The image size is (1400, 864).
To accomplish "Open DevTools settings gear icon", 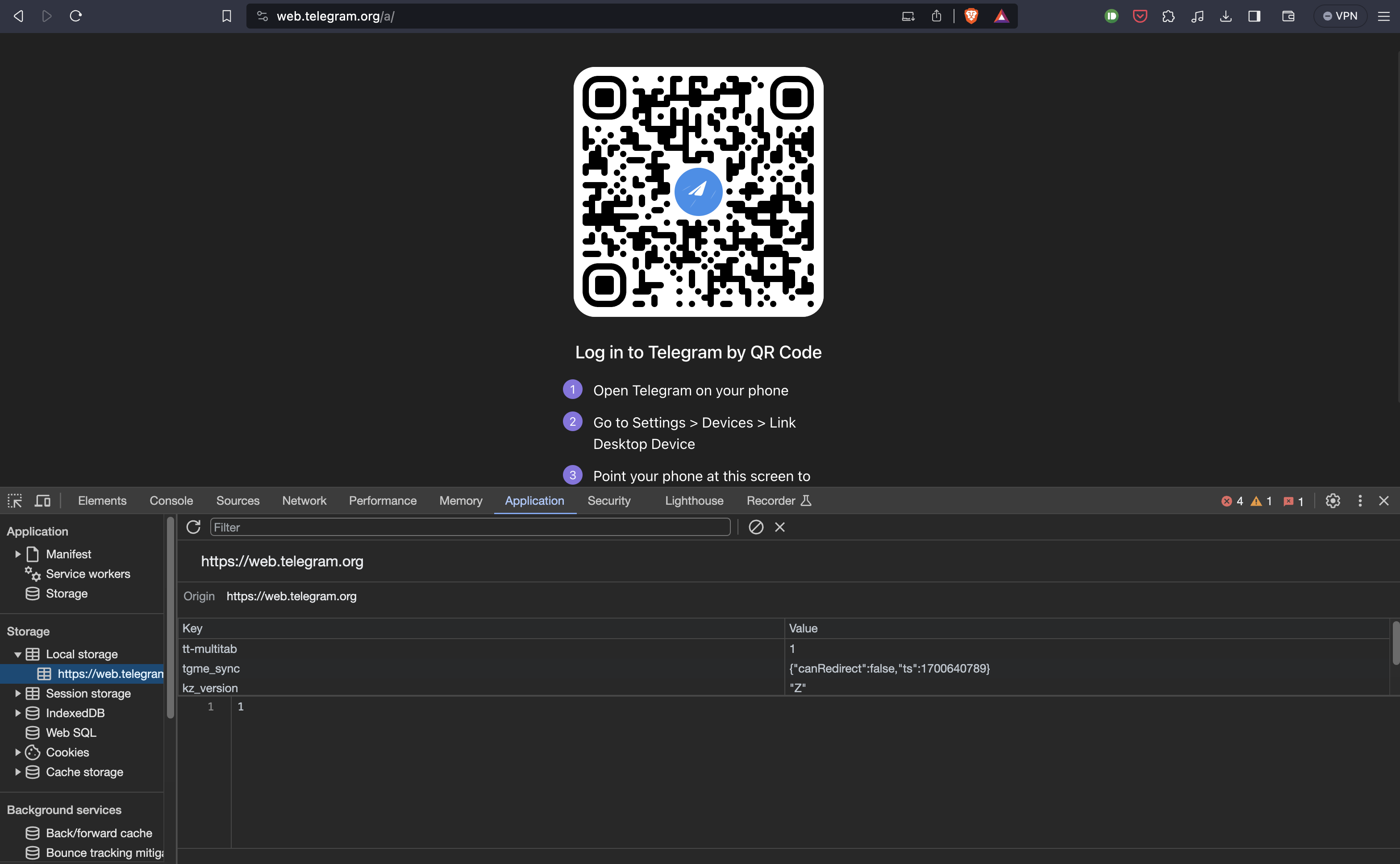I will pyautogui.click(x=1333, y=501).
